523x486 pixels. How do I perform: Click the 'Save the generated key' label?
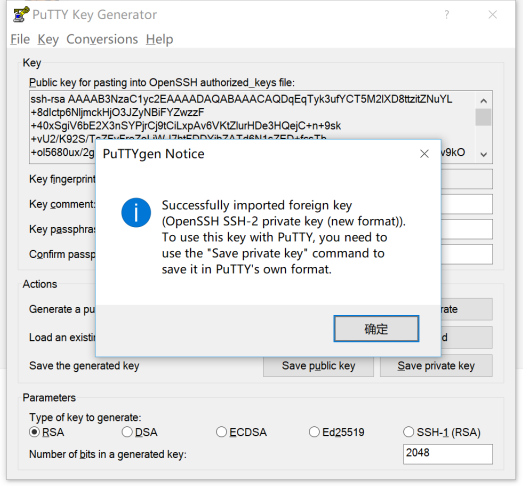coord(84,366)
